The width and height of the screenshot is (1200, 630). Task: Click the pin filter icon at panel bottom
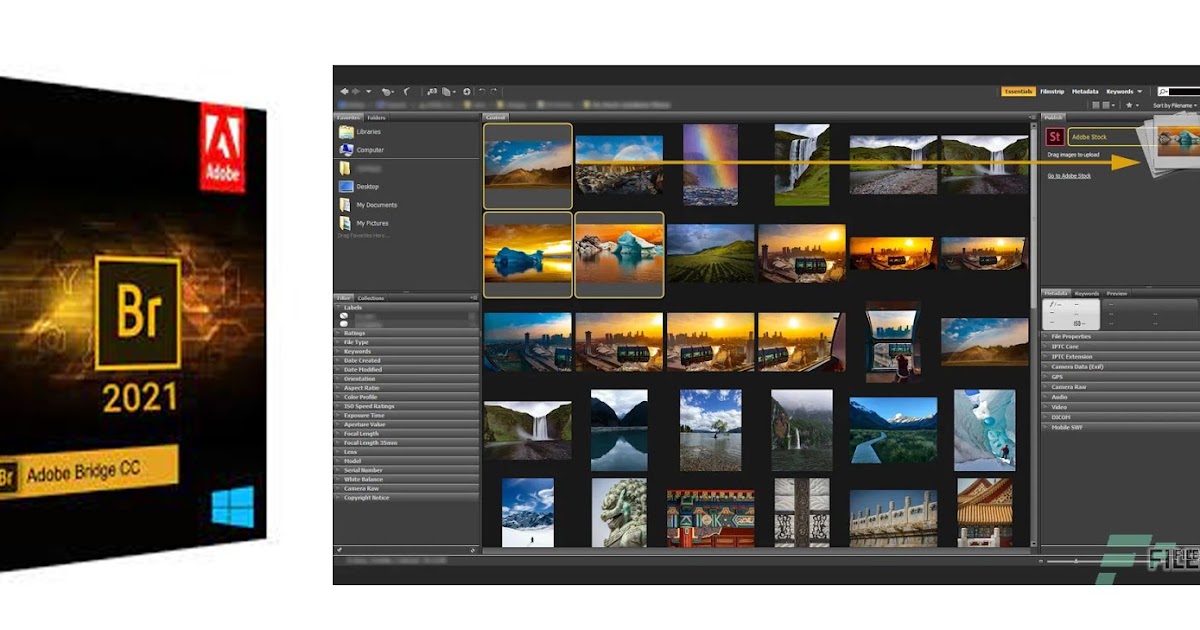point(340,551)
